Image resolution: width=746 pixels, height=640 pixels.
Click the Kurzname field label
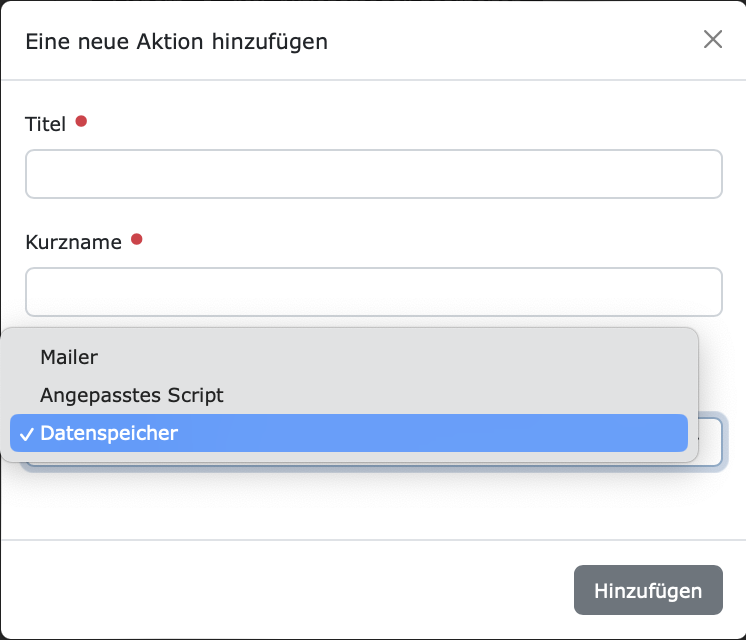pyautogui.click(x=73, y=242)
